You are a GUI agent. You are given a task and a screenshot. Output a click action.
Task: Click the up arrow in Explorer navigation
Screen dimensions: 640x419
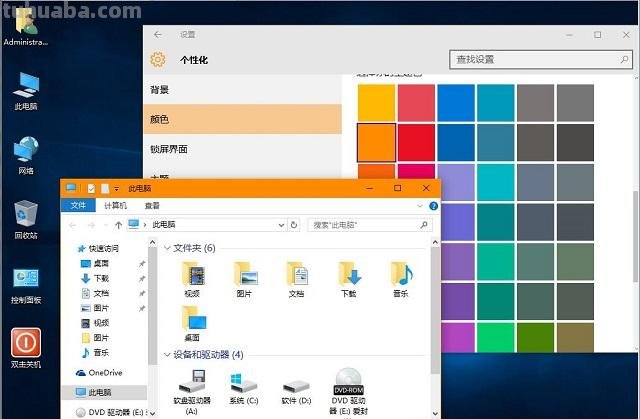(x=118, y=225)
